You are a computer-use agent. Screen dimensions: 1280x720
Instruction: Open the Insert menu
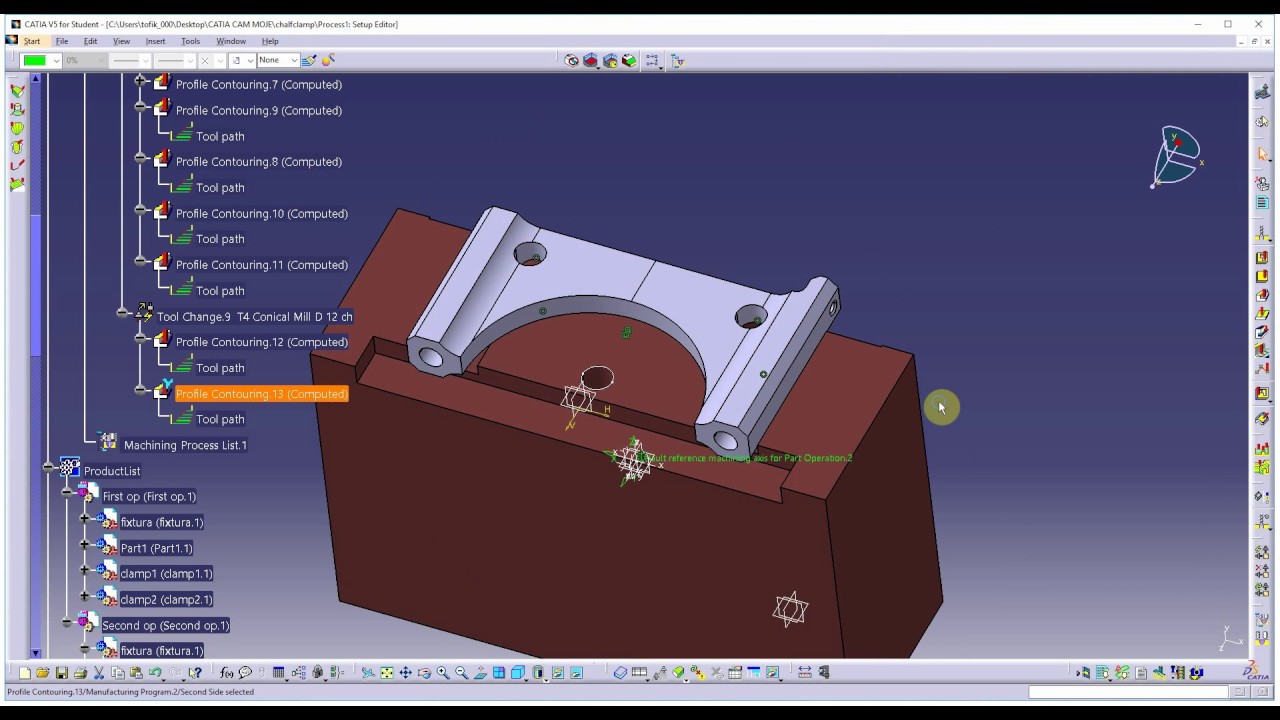[155, 41]
